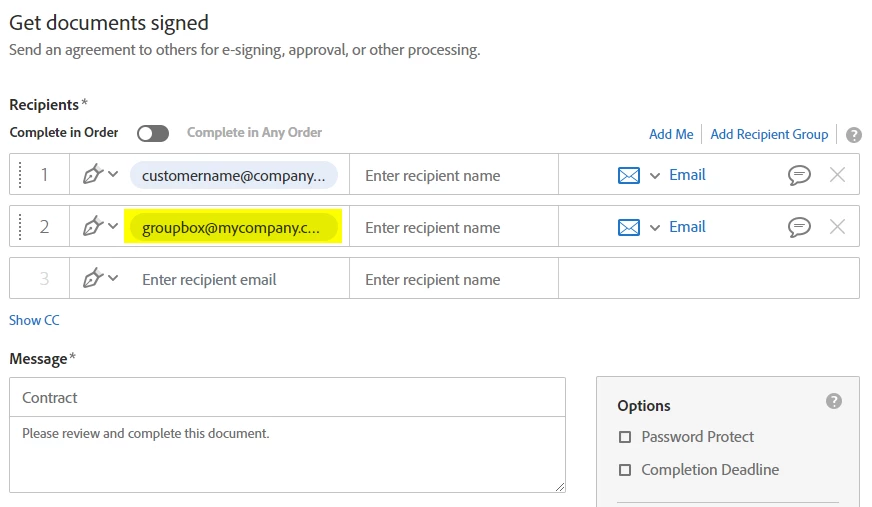Click Add Me link
Viewport: 872px width, 507px height.
[x=671, y=134]
